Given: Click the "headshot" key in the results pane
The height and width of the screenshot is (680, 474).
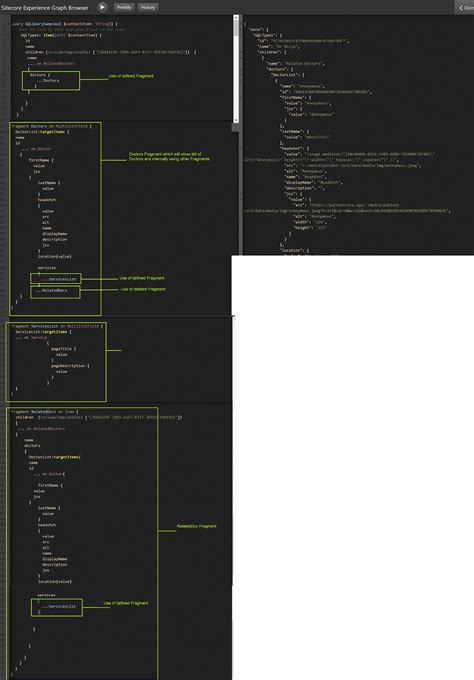Looking at the screenshot, I should coord(291,148).
